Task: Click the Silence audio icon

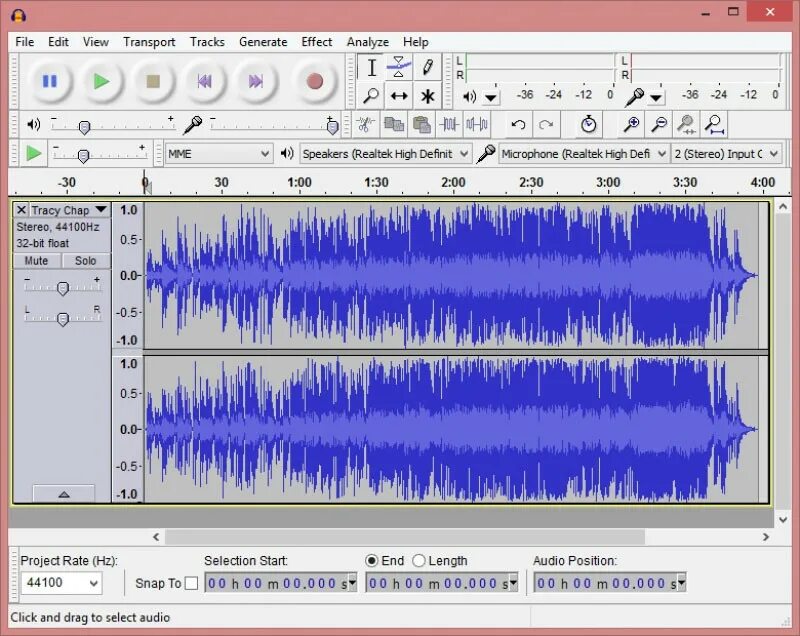Action: [477, 124]
